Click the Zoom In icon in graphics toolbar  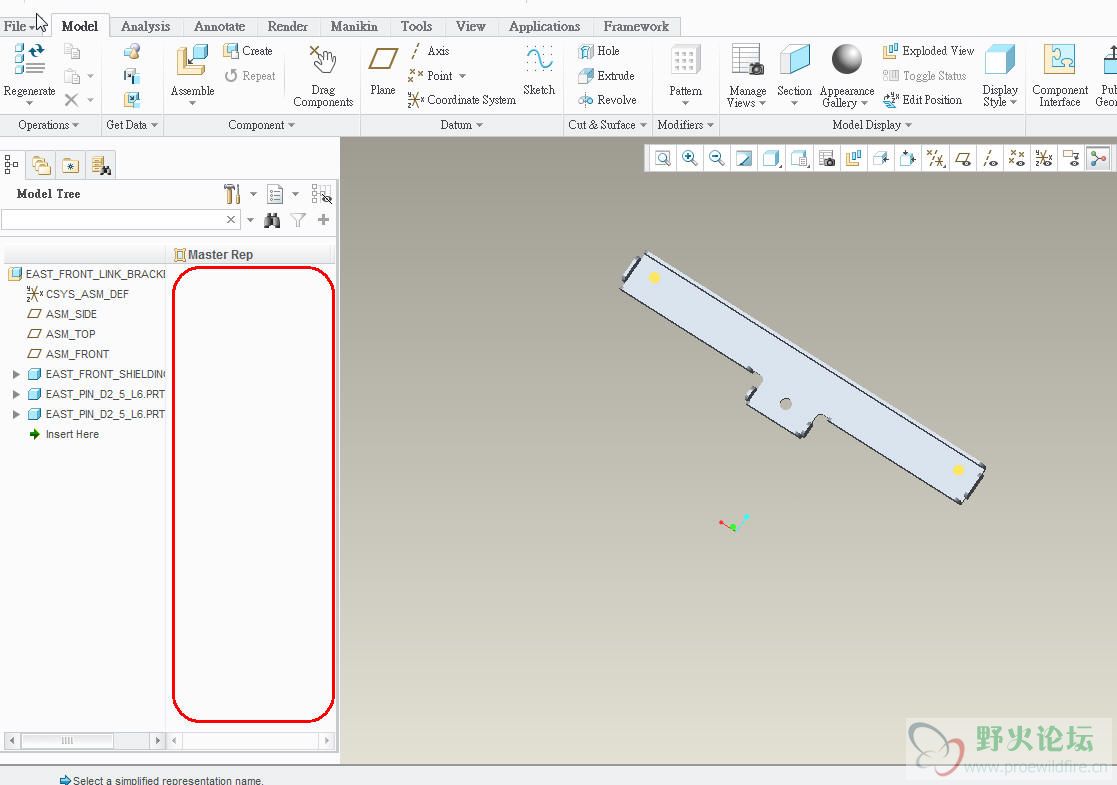(690, 158)
